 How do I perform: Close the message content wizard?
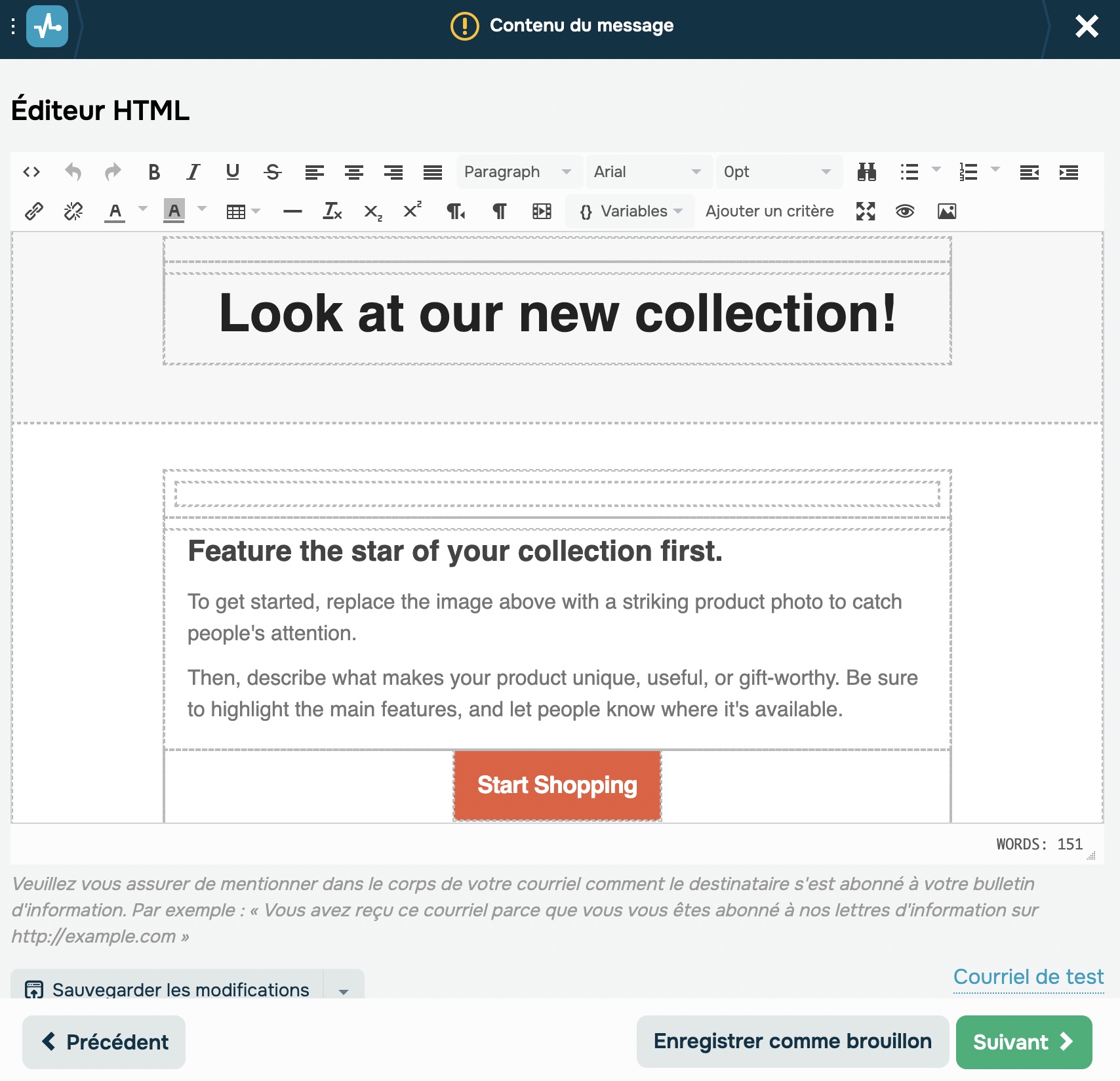pyautogui.click(x=1087, y=26)
